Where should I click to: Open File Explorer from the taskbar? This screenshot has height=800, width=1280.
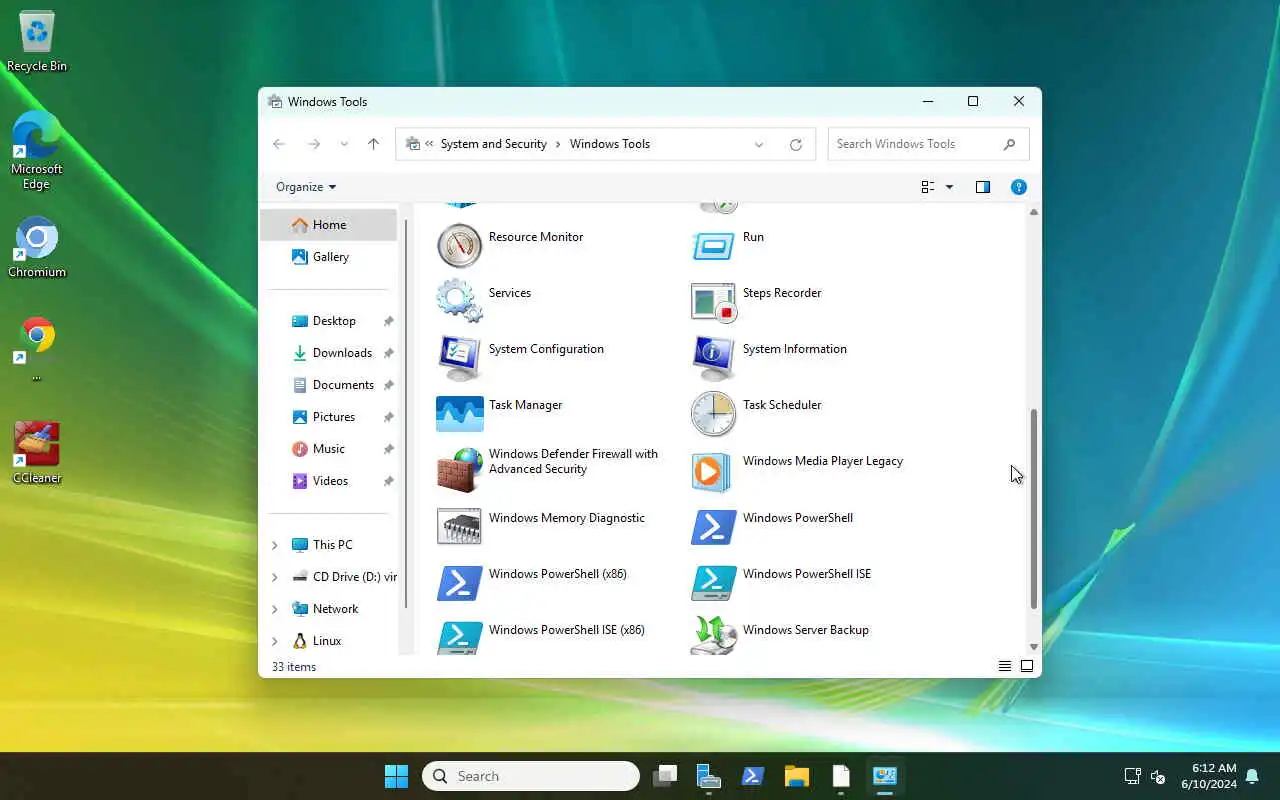pyautogui.click(x=796, y=776)
